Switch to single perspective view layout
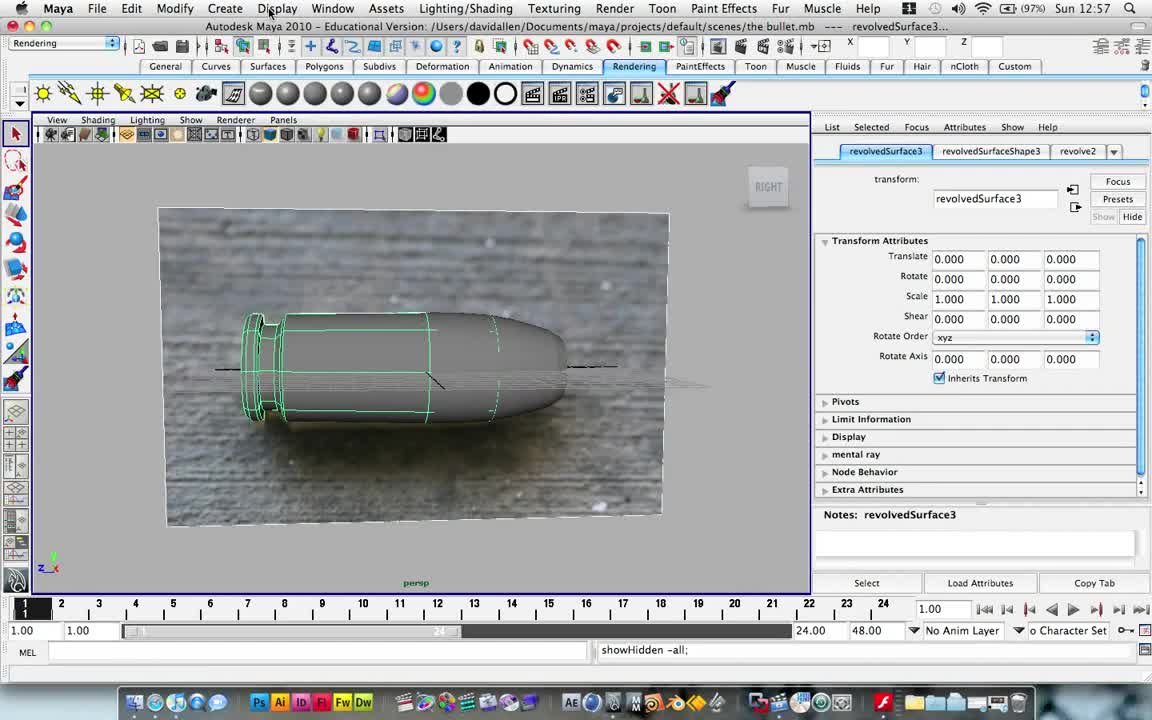The image size is (1152, 720). coord(15,413)
